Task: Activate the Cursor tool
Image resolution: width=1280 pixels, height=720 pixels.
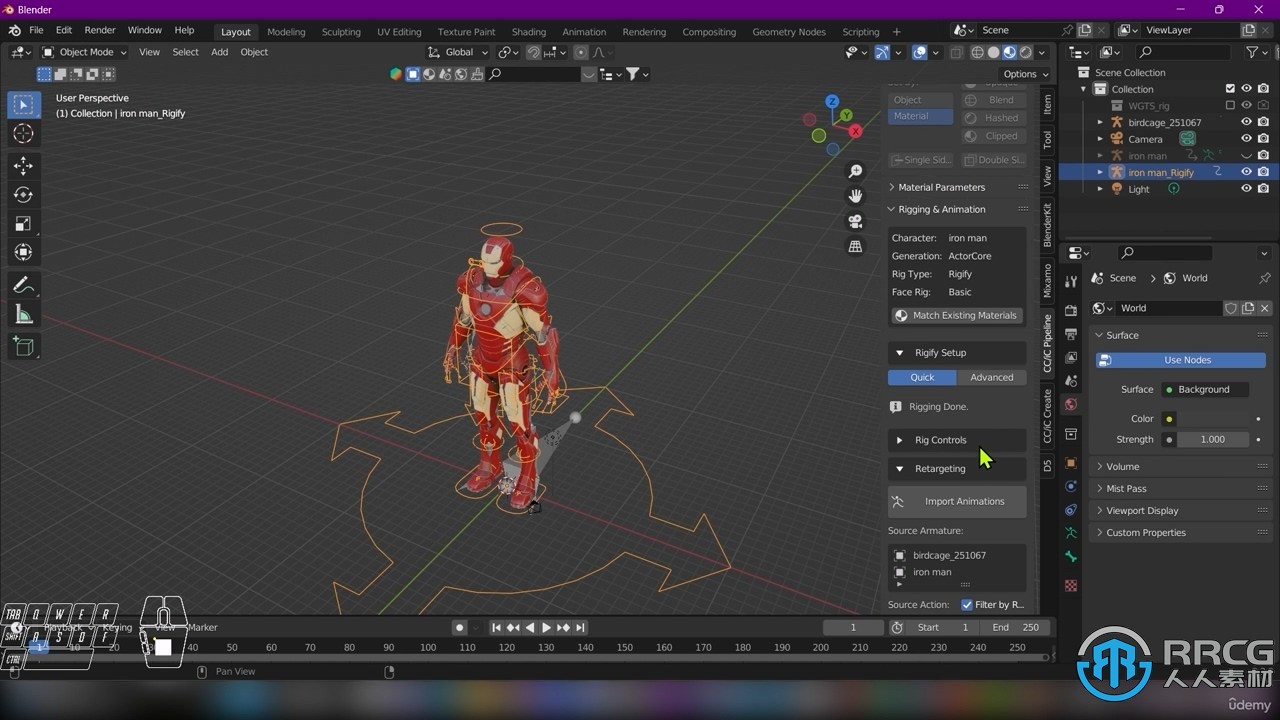Action: [24, 134]
